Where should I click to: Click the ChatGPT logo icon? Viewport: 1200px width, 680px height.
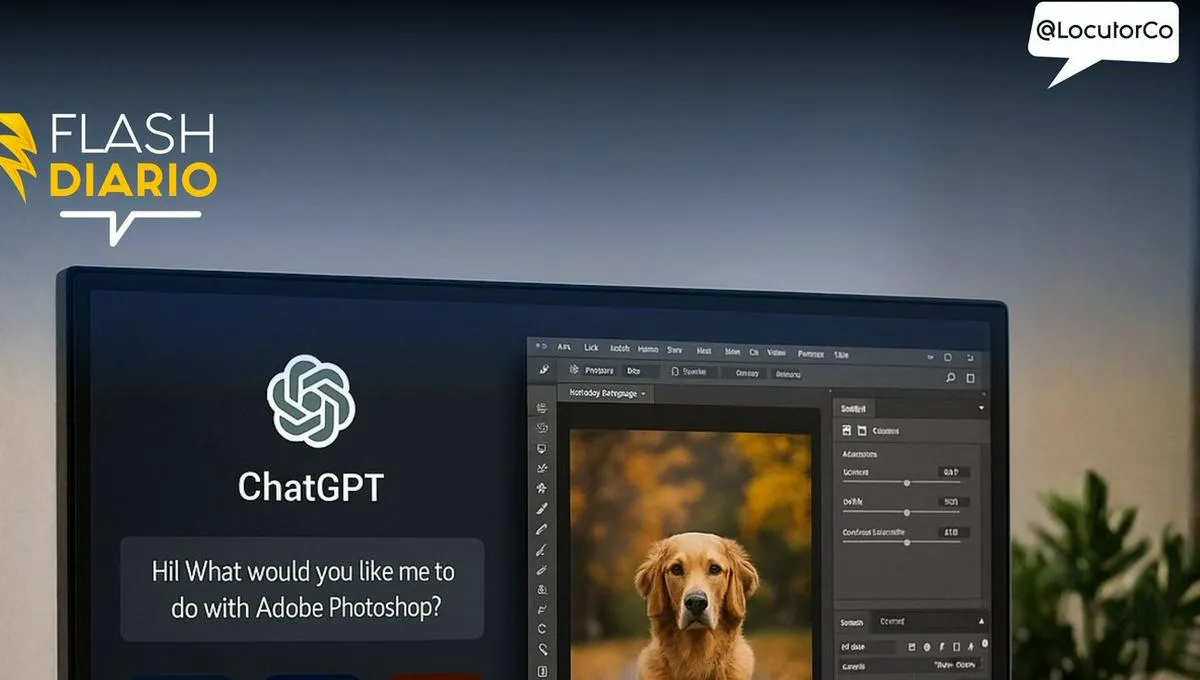click(311, 400)
